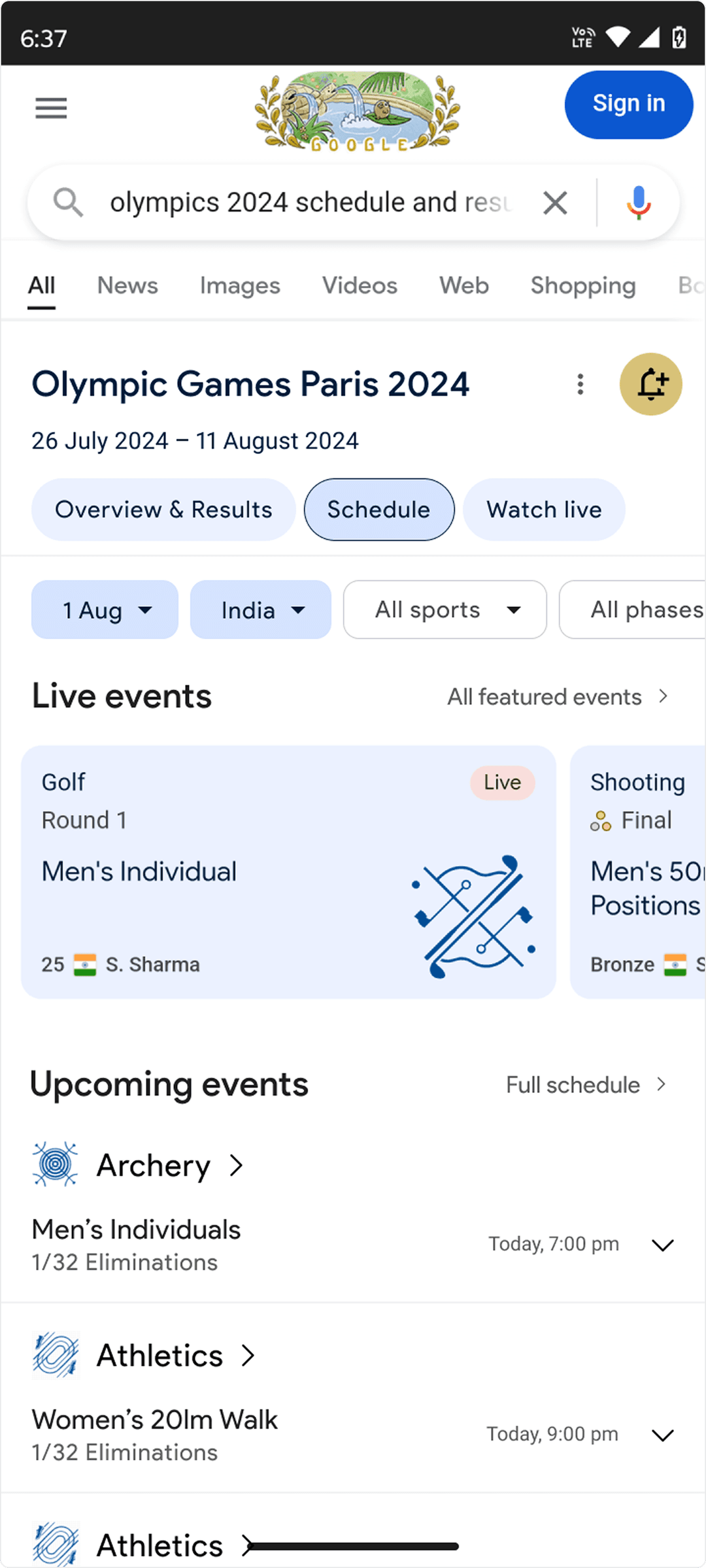706x1568 pixels.
Task: Tap the magnifier search icon
Action: click(68, 203)
